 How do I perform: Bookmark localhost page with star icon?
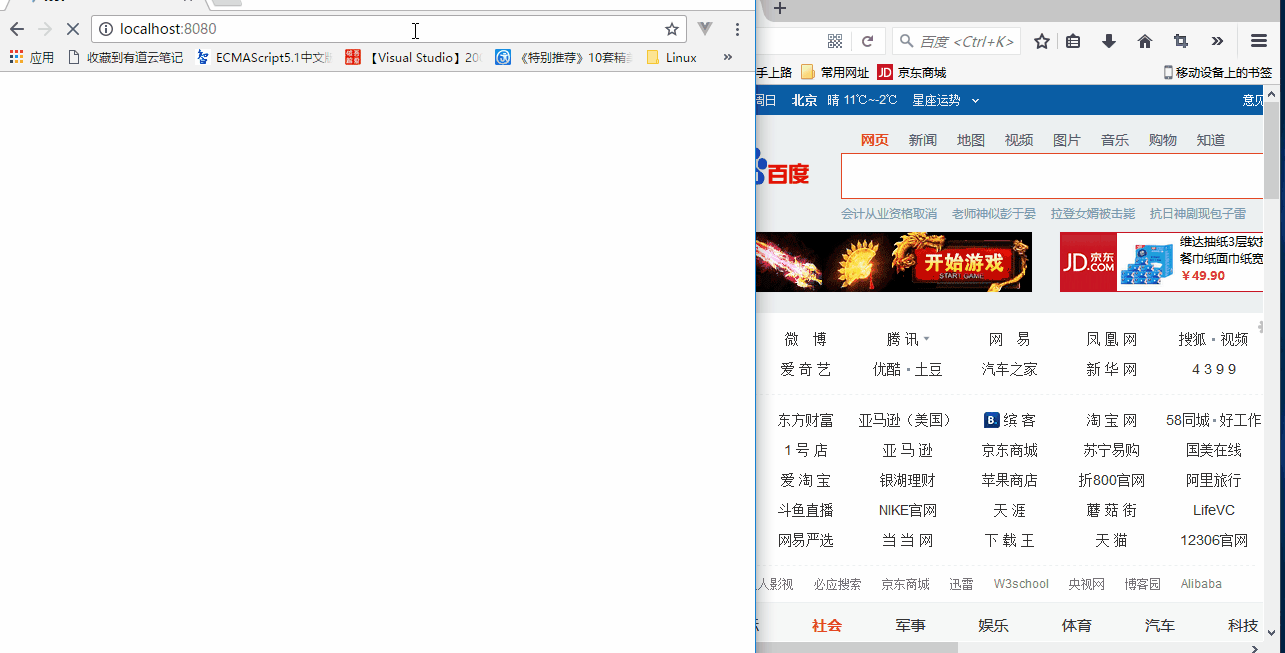[x=672, y=29]
